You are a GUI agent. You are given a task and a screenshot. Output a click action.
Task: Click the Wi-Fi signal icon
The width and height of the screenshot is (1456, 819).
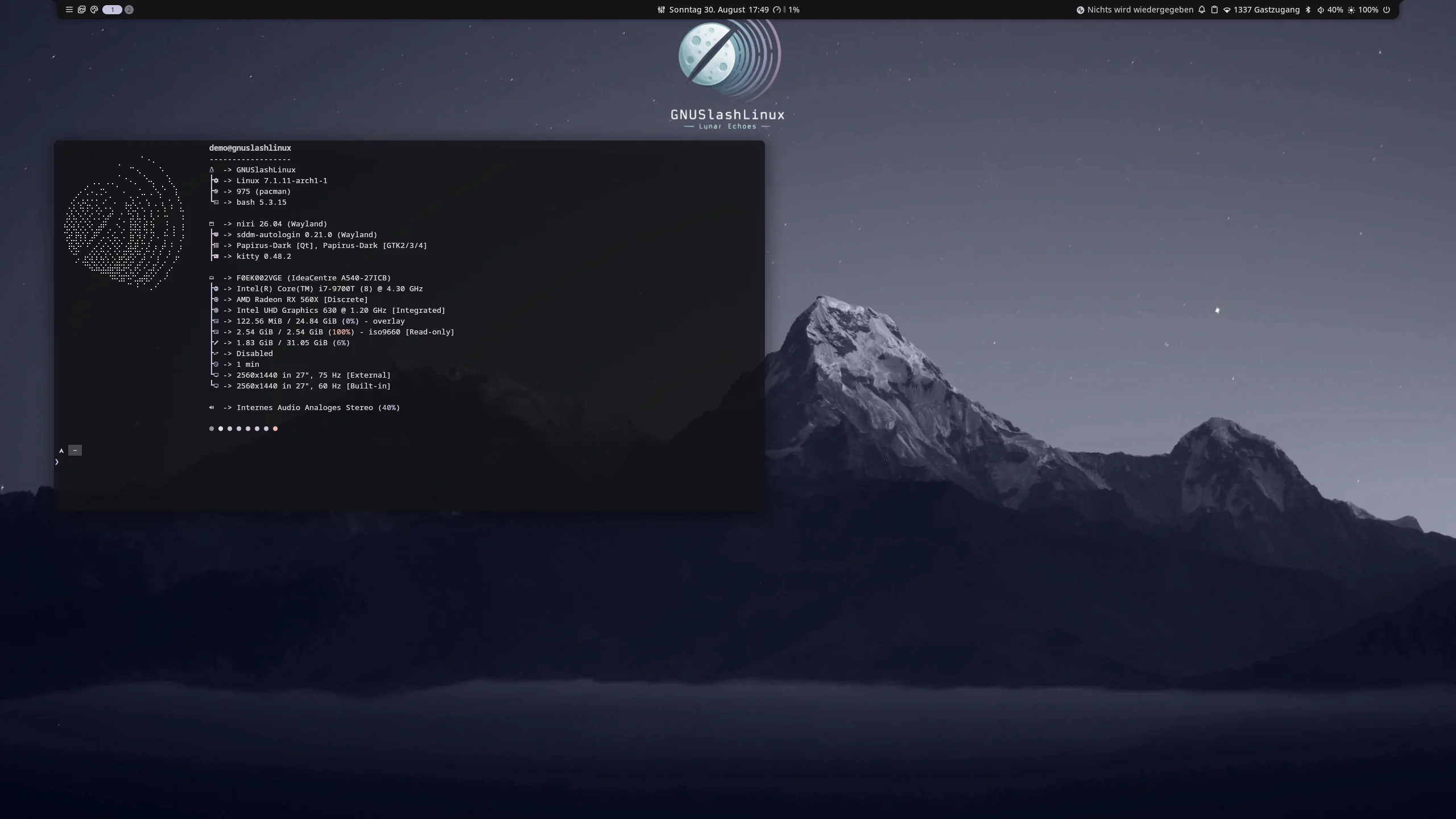(x=1227, y=10)
